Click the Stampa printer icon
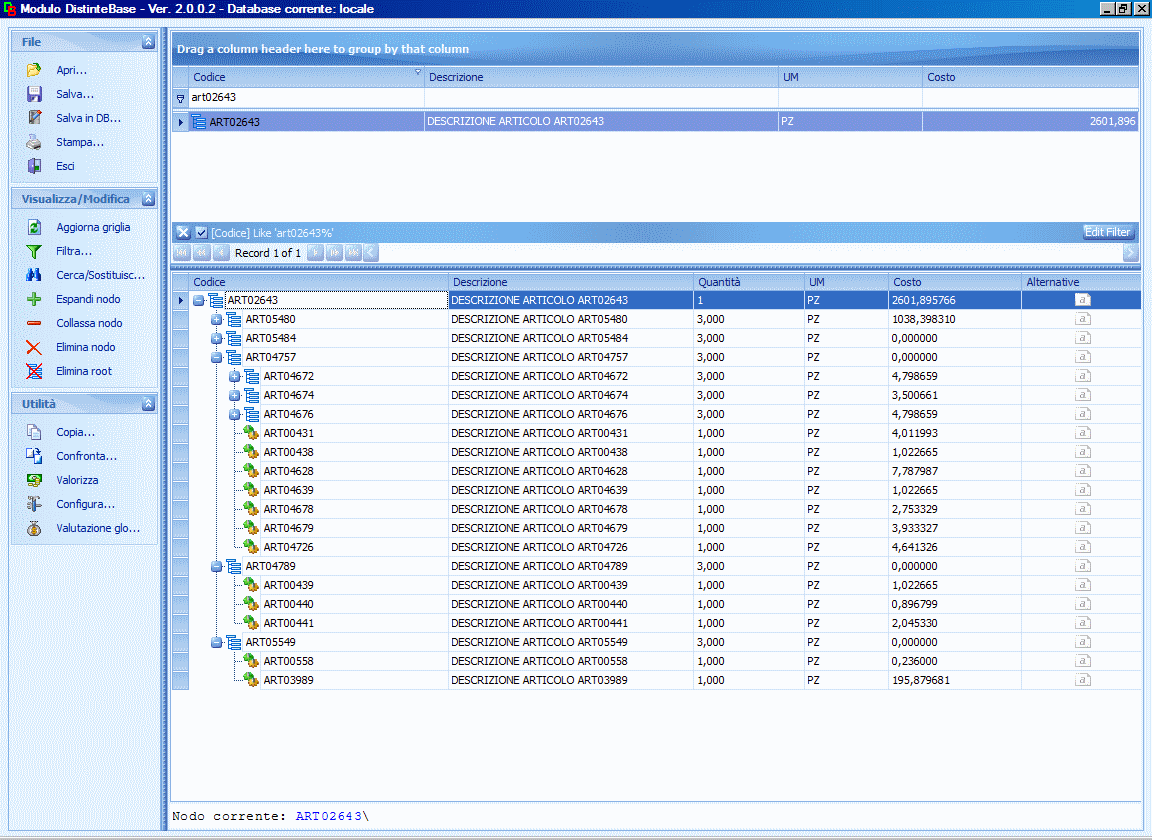The height and width of the screenshot is (840, 1152). [x=34, y=142]
